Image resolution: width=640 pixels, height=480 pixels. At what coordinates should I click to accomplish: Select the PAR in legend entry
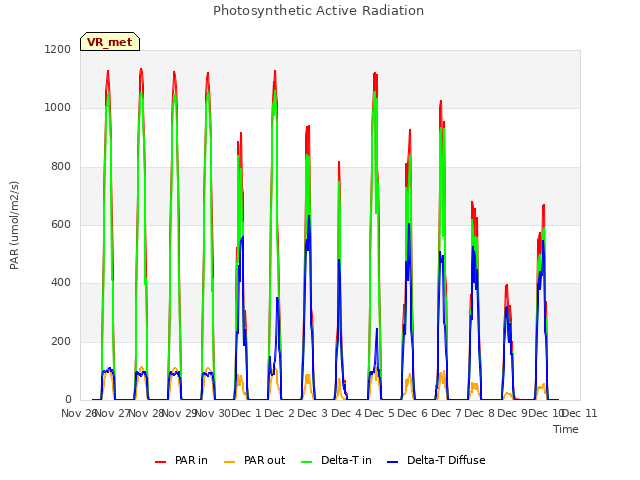[x=181, y=460]
